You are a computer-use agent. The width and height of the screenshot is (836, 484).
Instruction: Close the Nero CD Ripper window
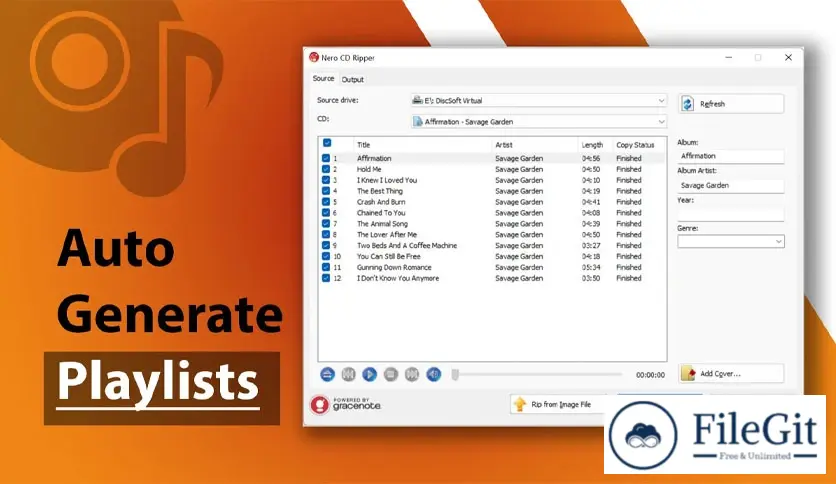789,58
